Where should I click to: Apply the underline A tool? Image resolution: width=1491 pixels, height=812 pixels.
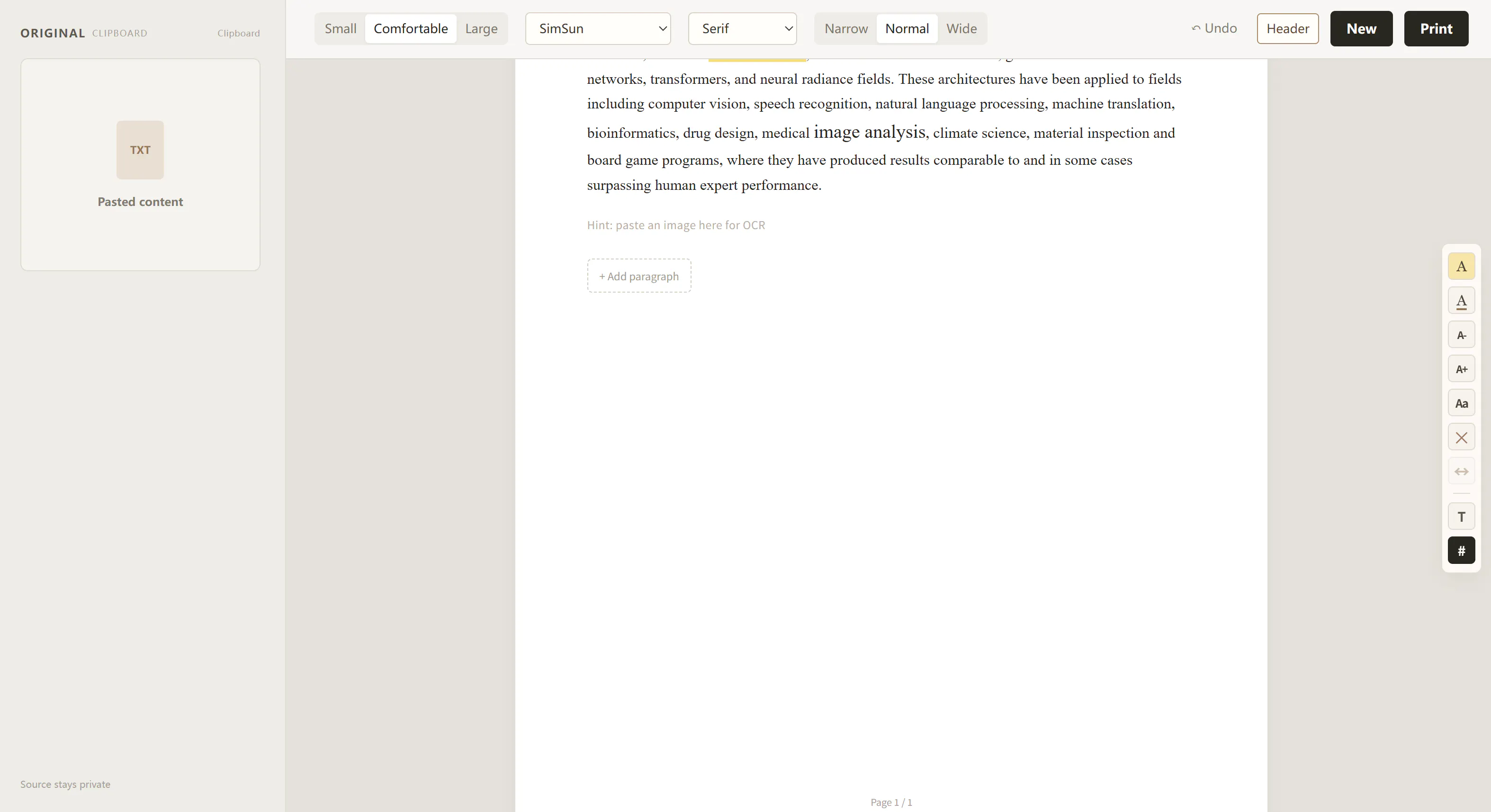(1461, 300)
